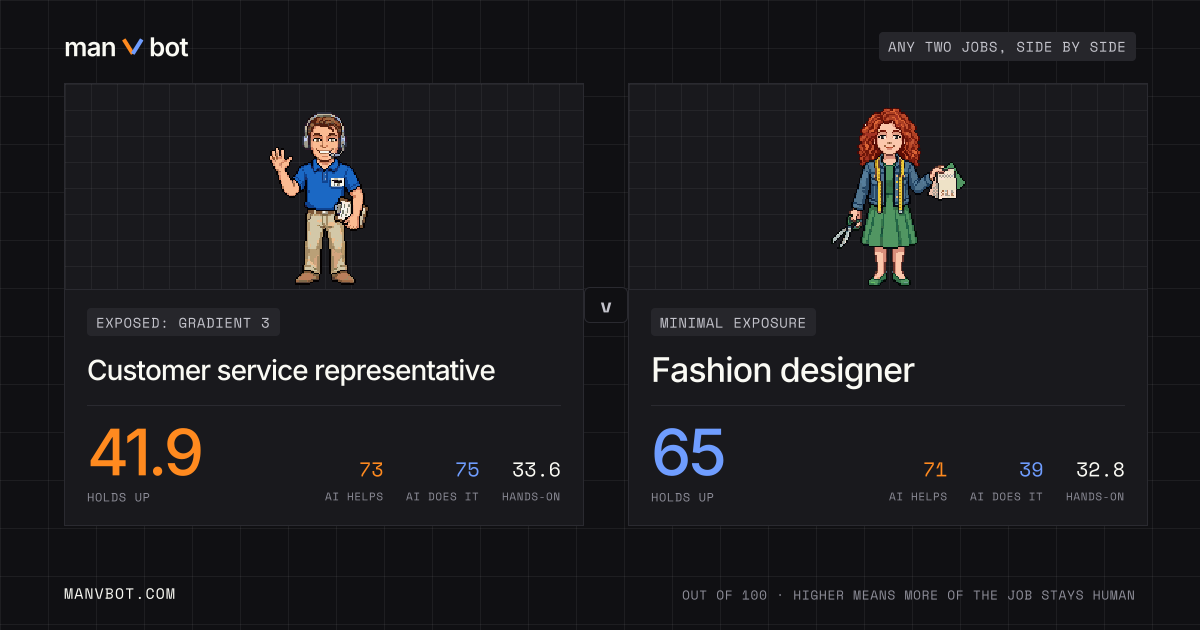Open the 'Fashion designer' job title
This screenshot has width=1200, height=630.
pyautogui.click(x=783, y=370)
